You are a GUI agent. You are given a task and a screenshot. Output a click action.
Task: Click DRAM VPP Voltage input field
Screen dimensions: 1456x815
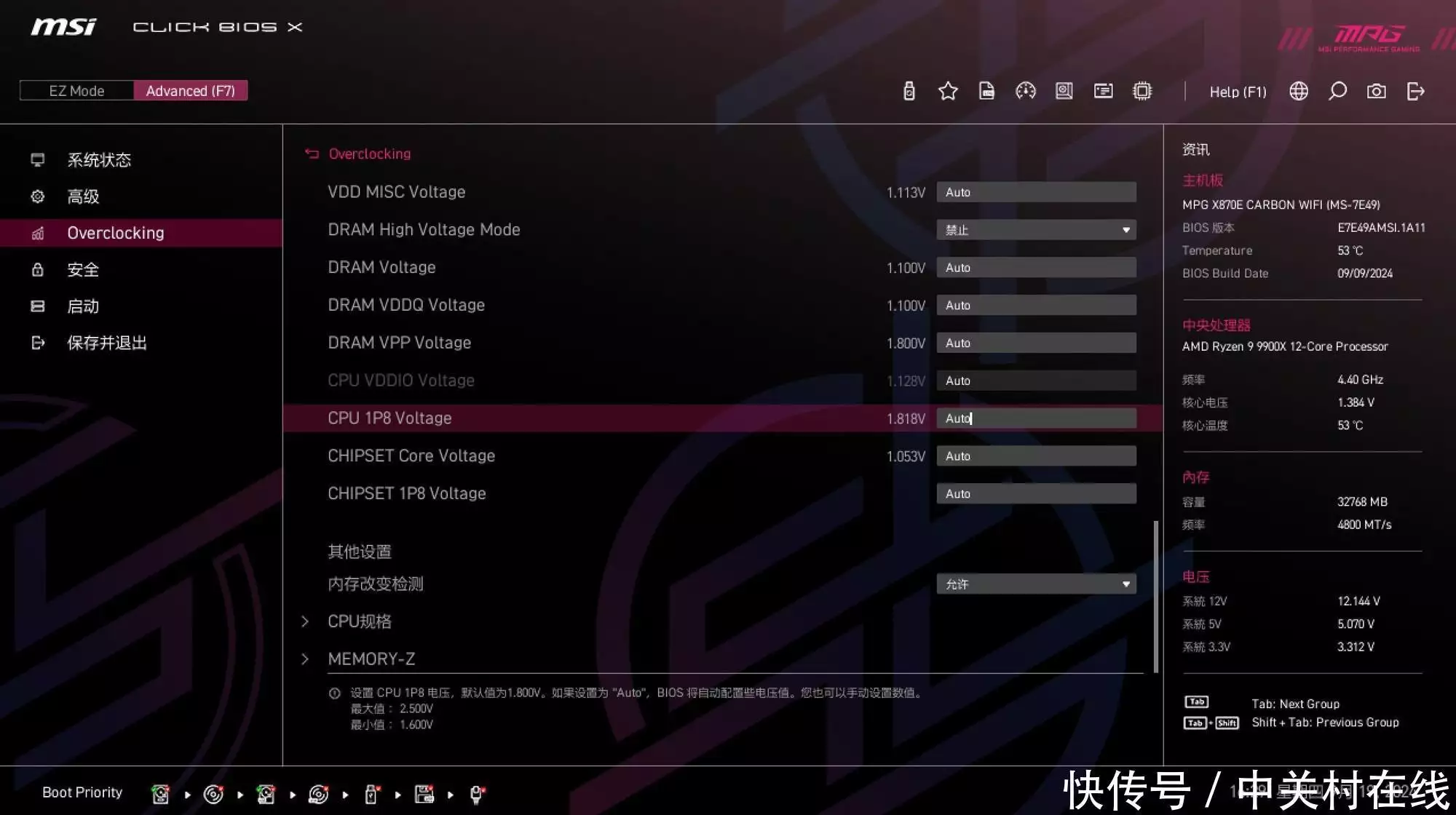click(x=1036, y=343)
